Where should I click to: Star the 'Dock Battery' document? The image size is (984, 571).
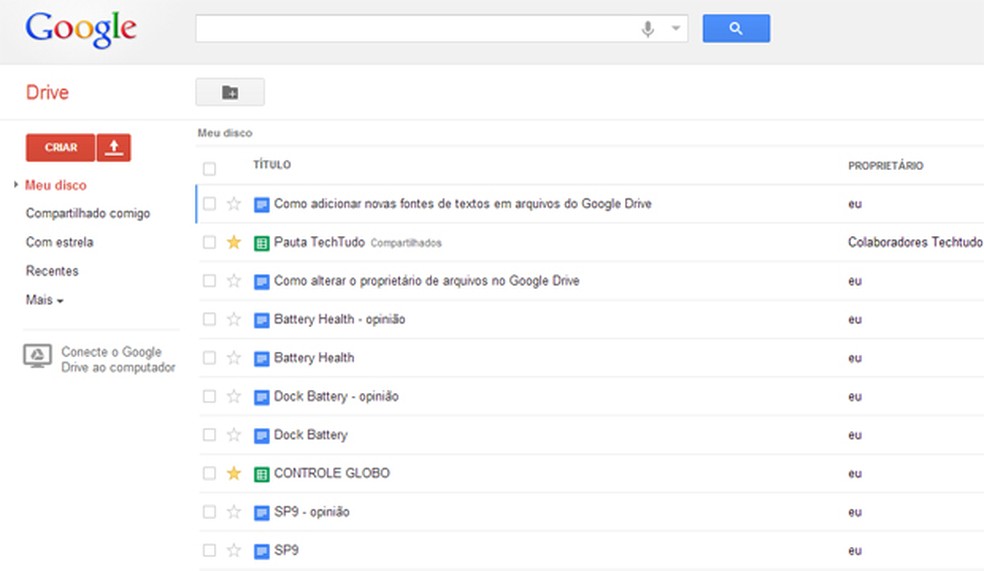[x=233, y=434]
